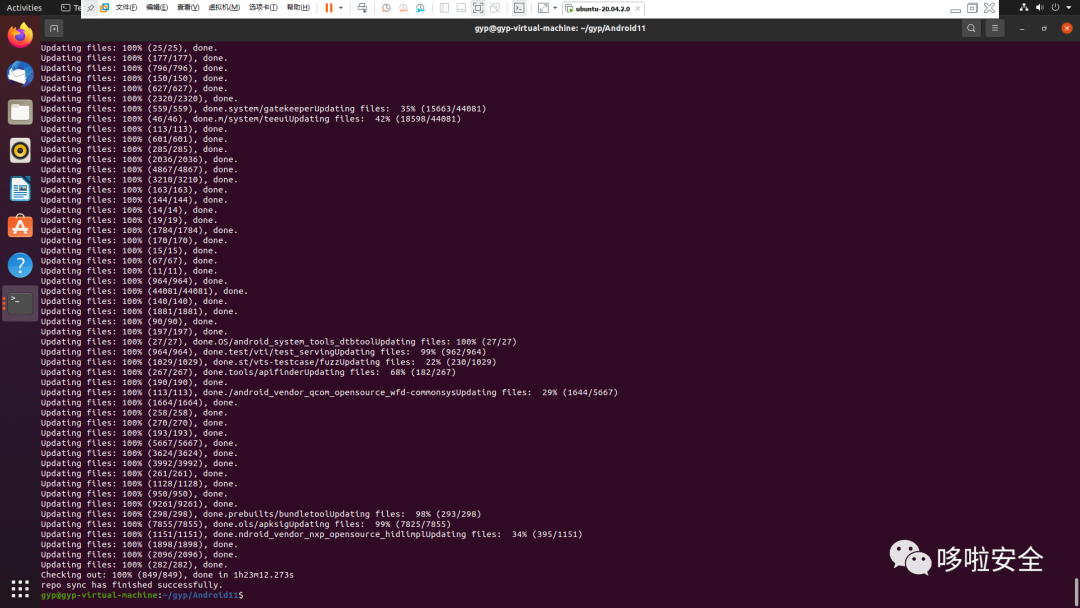Launch Thunderbird mail from the dock
This screenshot has height=608, width=1080.
click(x=20, y=74)
